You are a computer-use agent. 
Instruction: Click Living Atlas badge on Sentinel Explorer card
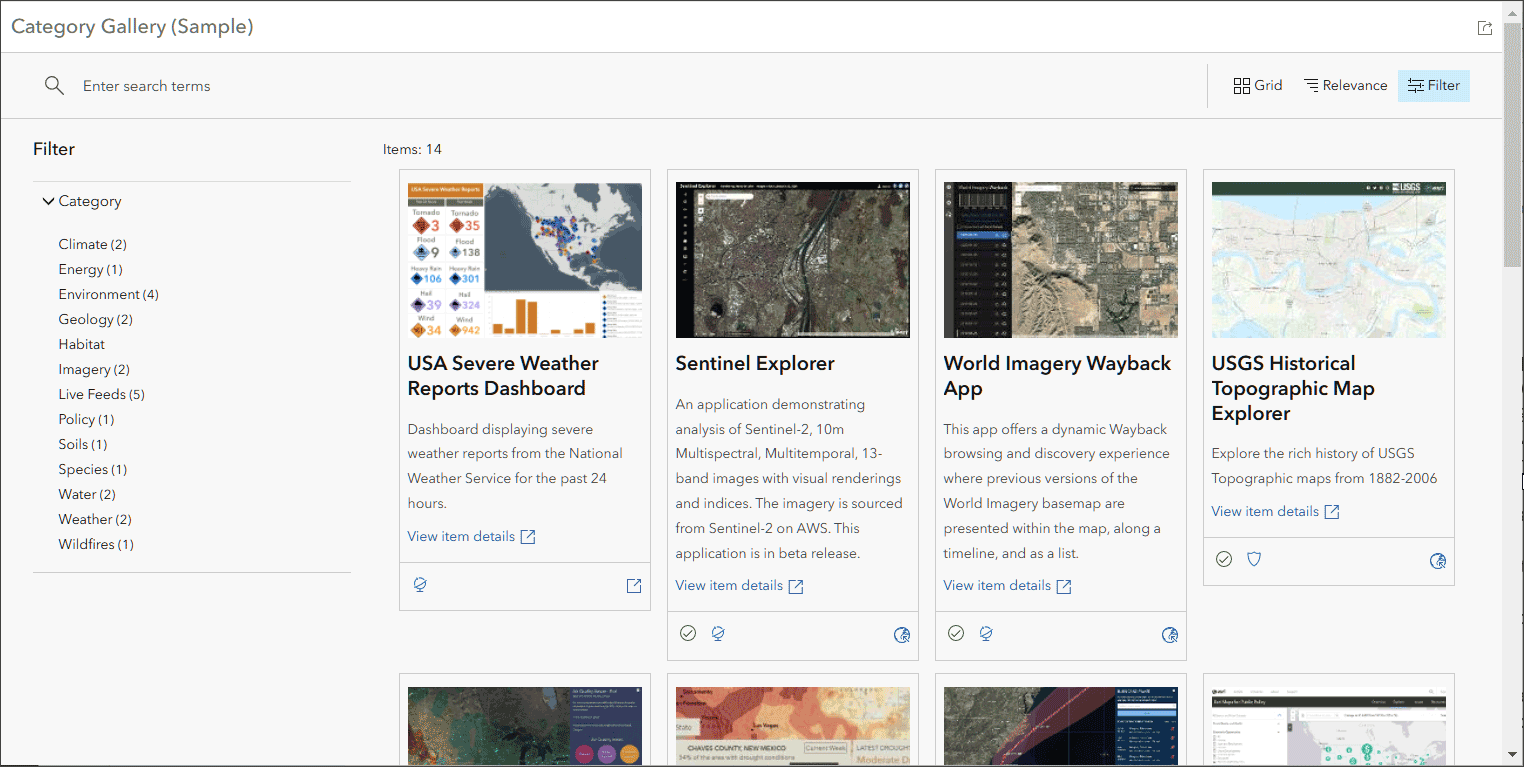[718, 633]
